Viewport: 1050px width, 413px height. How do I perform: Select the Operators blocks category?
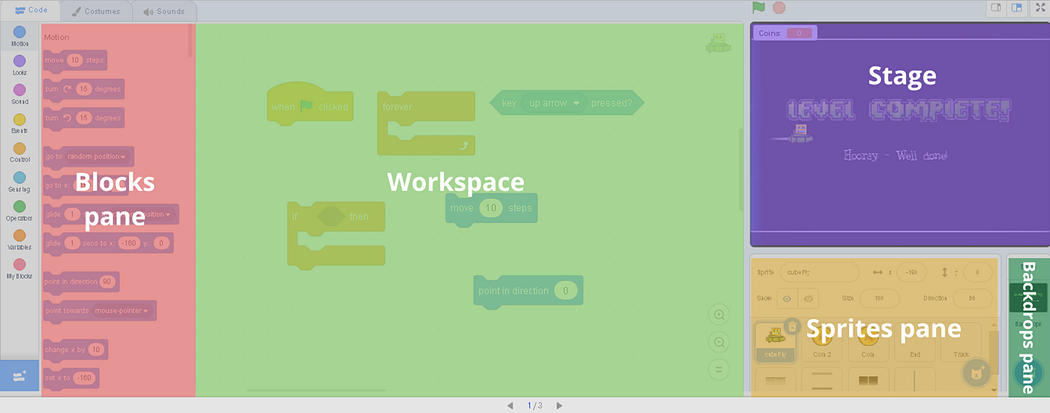coord(19,211)
